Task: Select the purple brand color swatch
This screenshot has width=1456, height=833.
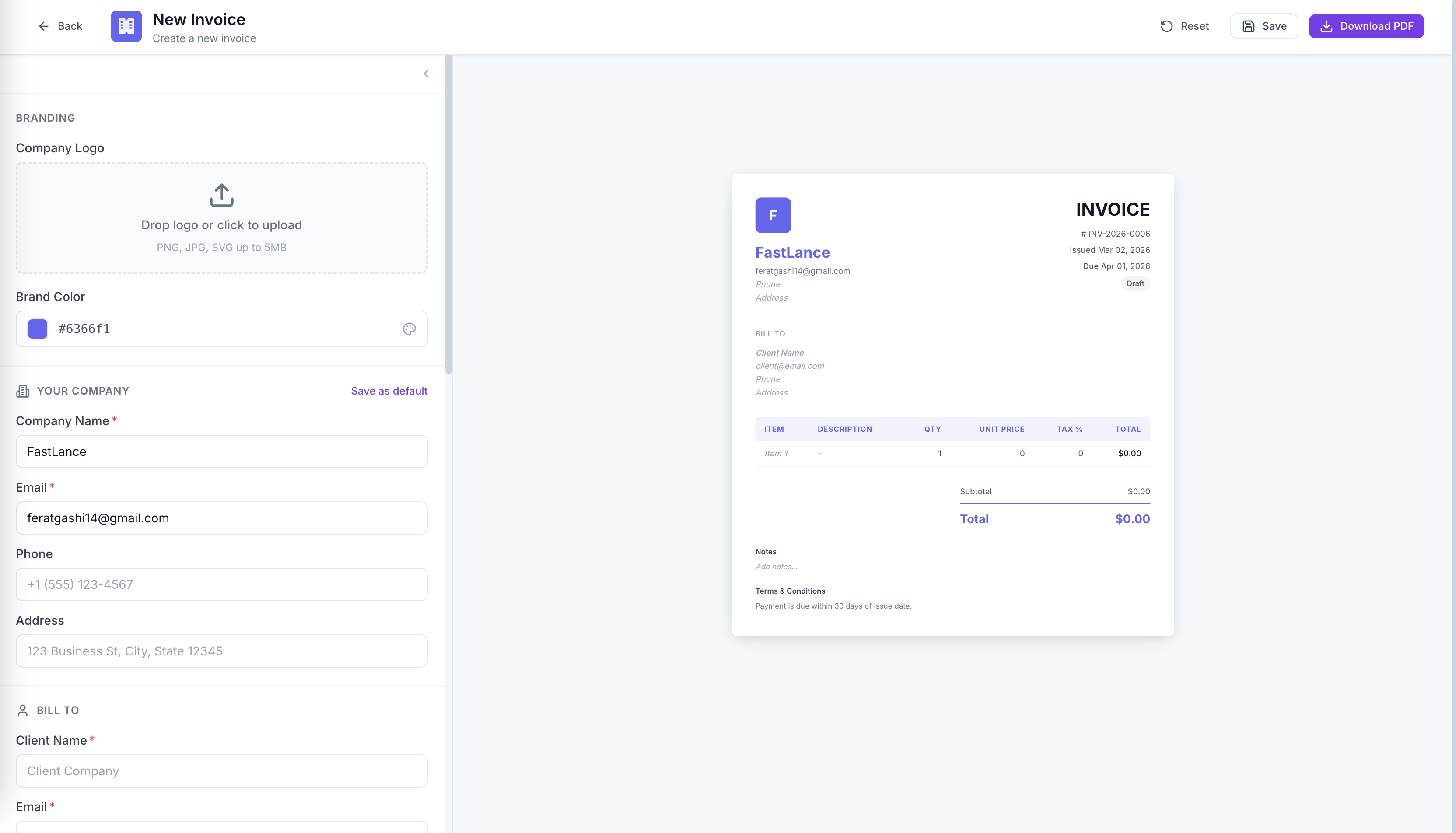Action: coord(37,329)
